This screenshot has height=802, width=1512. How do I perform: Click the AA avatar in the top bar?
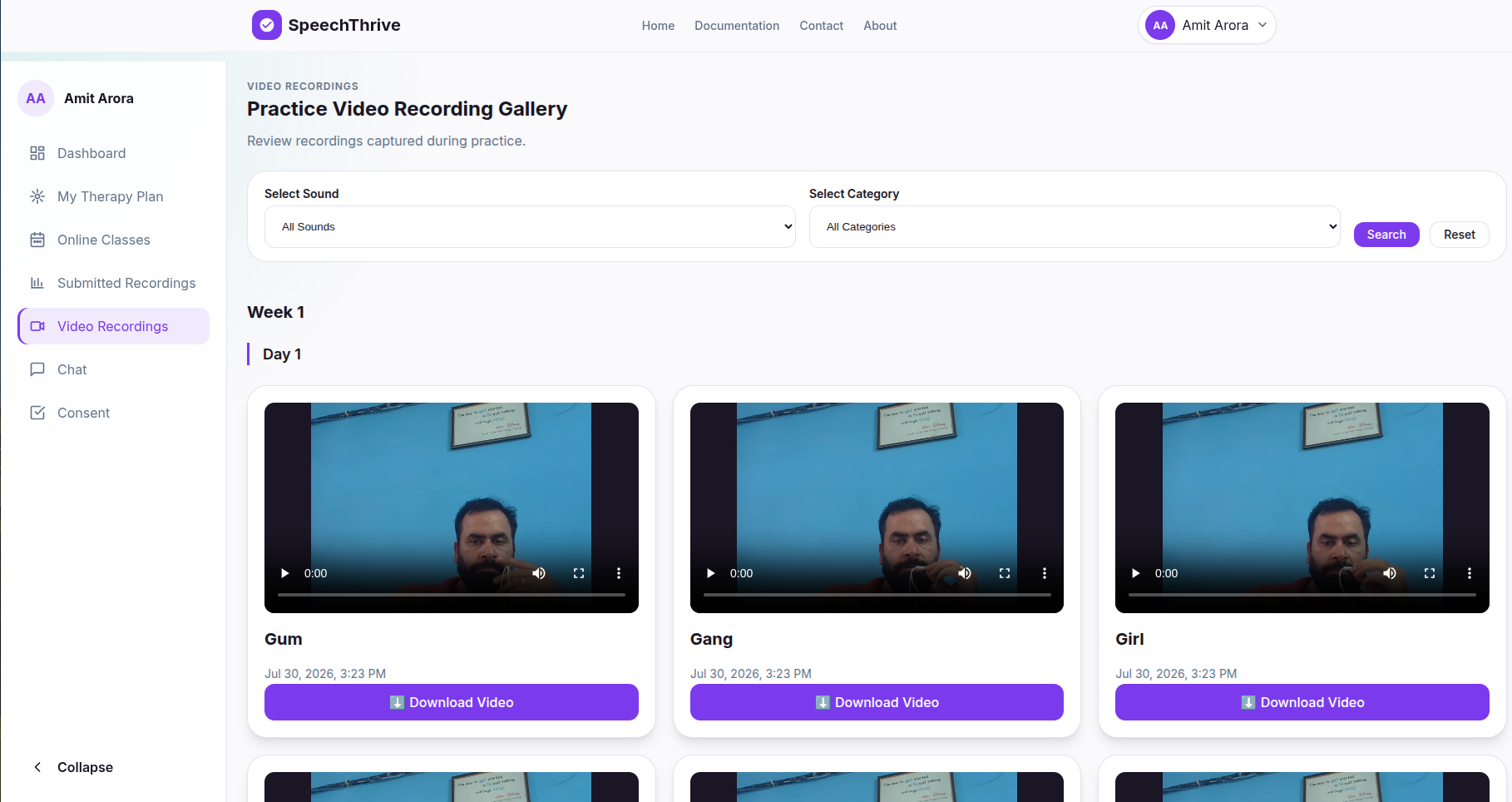coord(1160,25)
